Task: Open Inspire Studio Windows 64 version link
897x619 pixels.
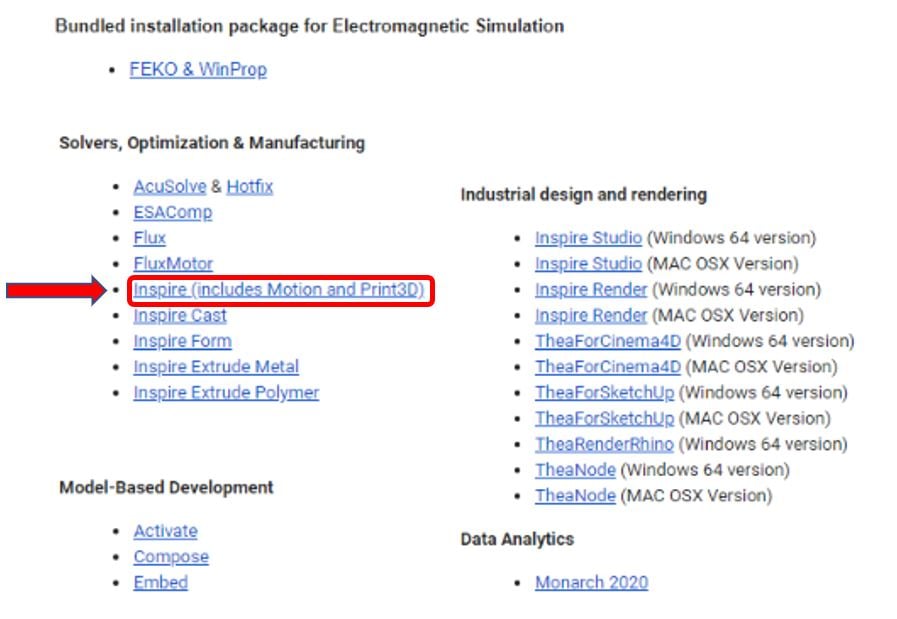Action: pyautogui.click(x=588, y=238)
